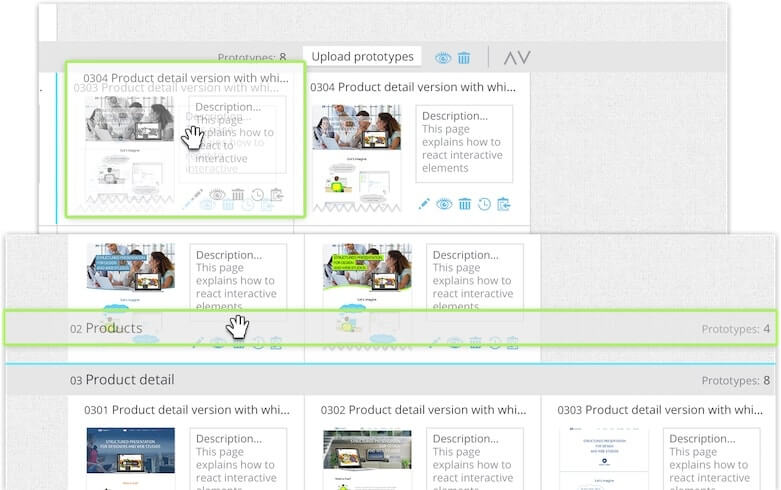Click trash icon on dragged 0304 card
781x490 pixels.
tap(238, 195)
